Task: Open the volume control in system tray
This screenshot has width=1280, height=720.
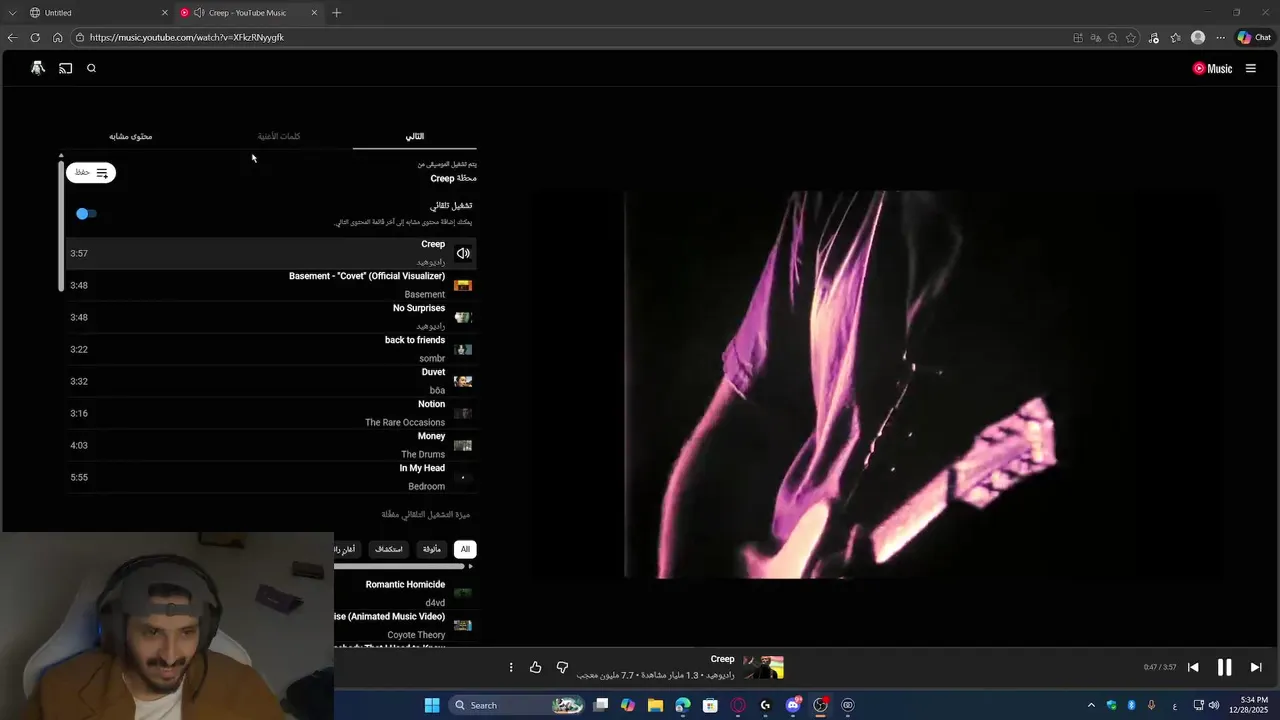Action: click(1214, 705)
